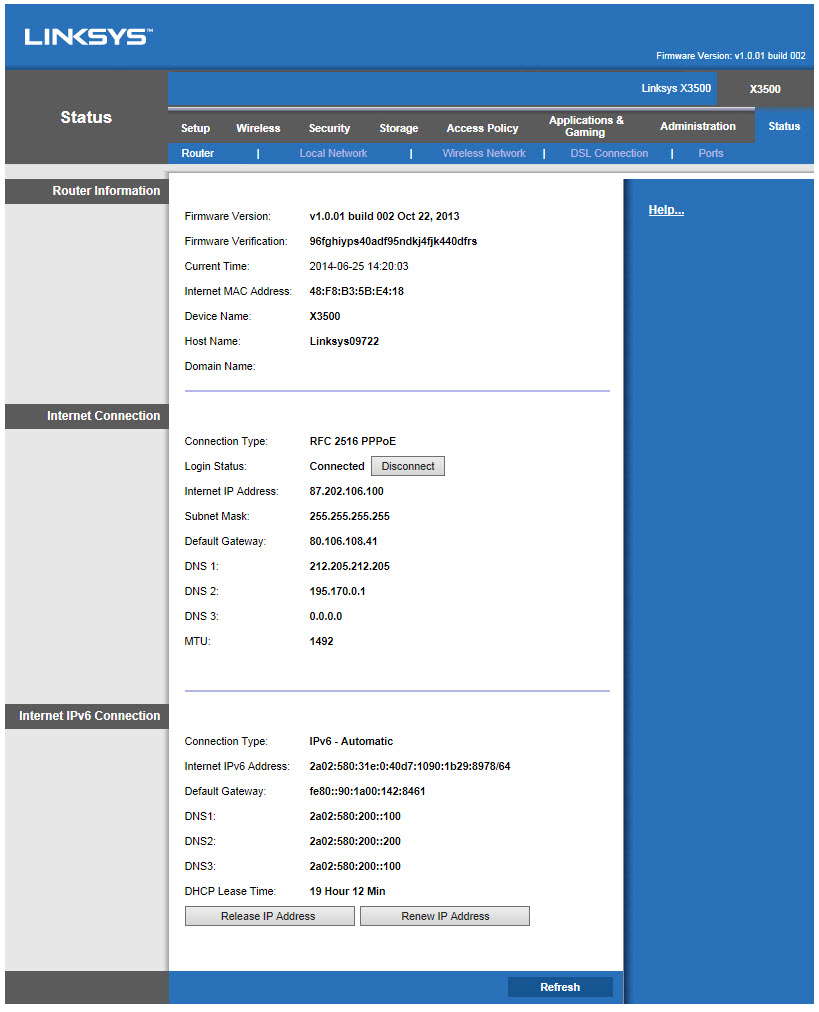Open the Administration tab
The height and width of the screenshot is (1012, 819).
698,126
